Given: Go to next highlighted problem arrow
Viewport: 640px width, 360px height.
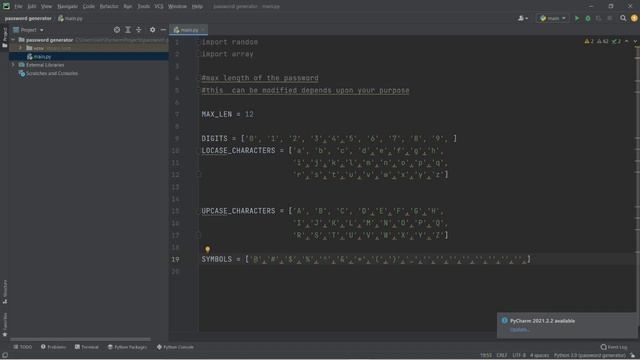Looking at the screenshot, I should 635,41.
